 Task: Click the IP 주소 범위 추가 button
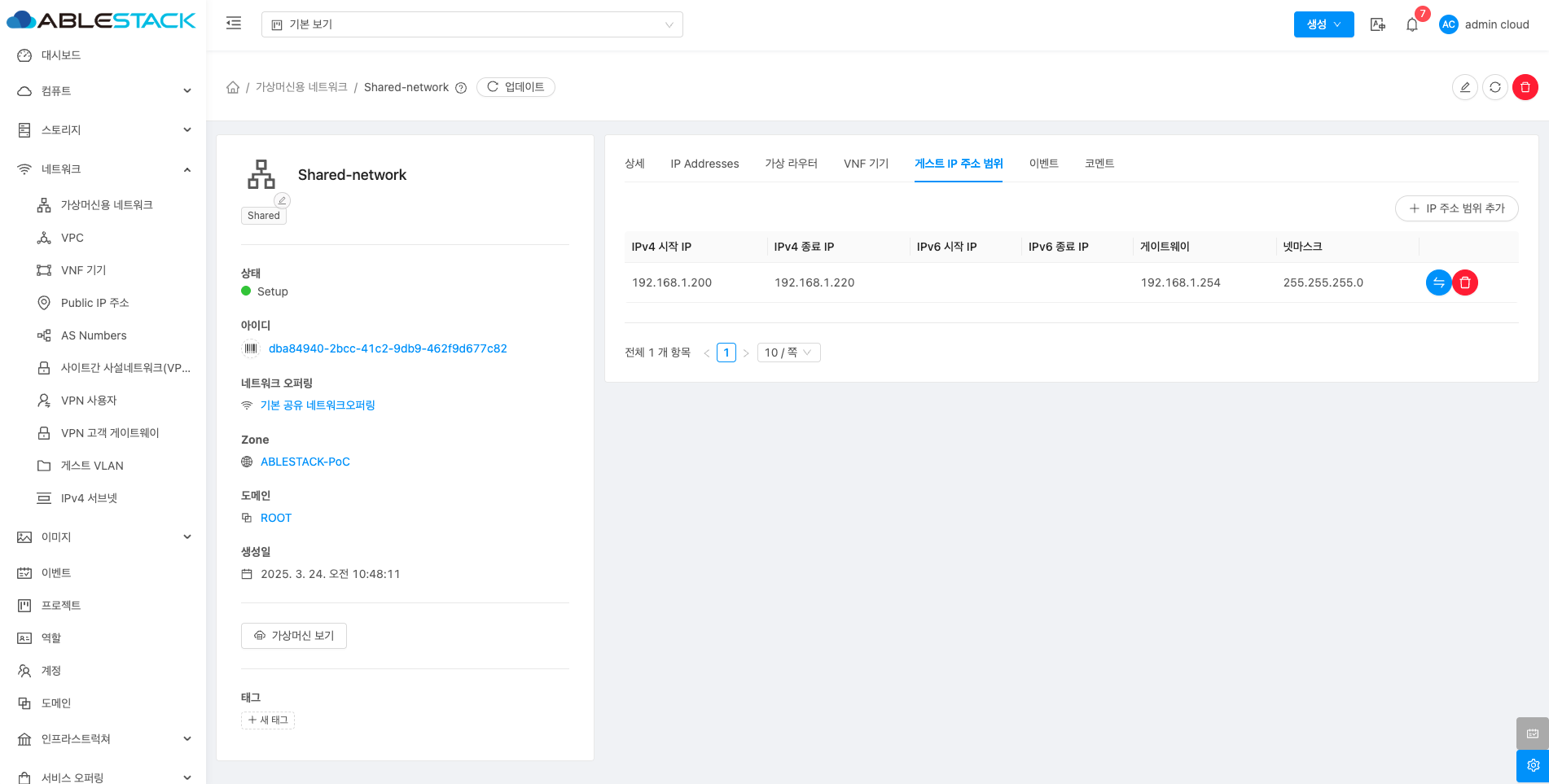tap(1456, 208)
